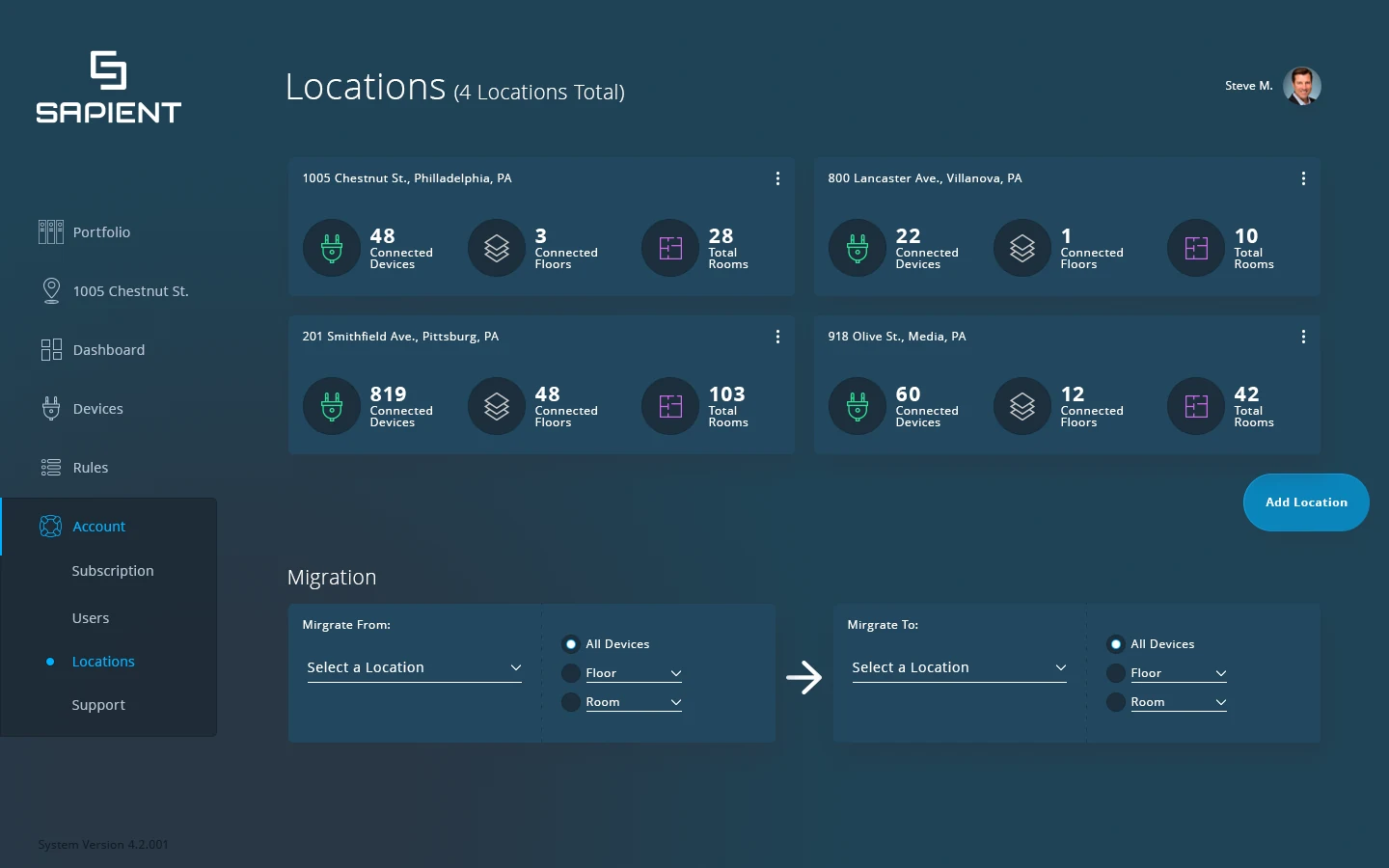Click the Add Location button
The height and width of the screenshot is (868, 1389).
click(x=1306, y=502)
